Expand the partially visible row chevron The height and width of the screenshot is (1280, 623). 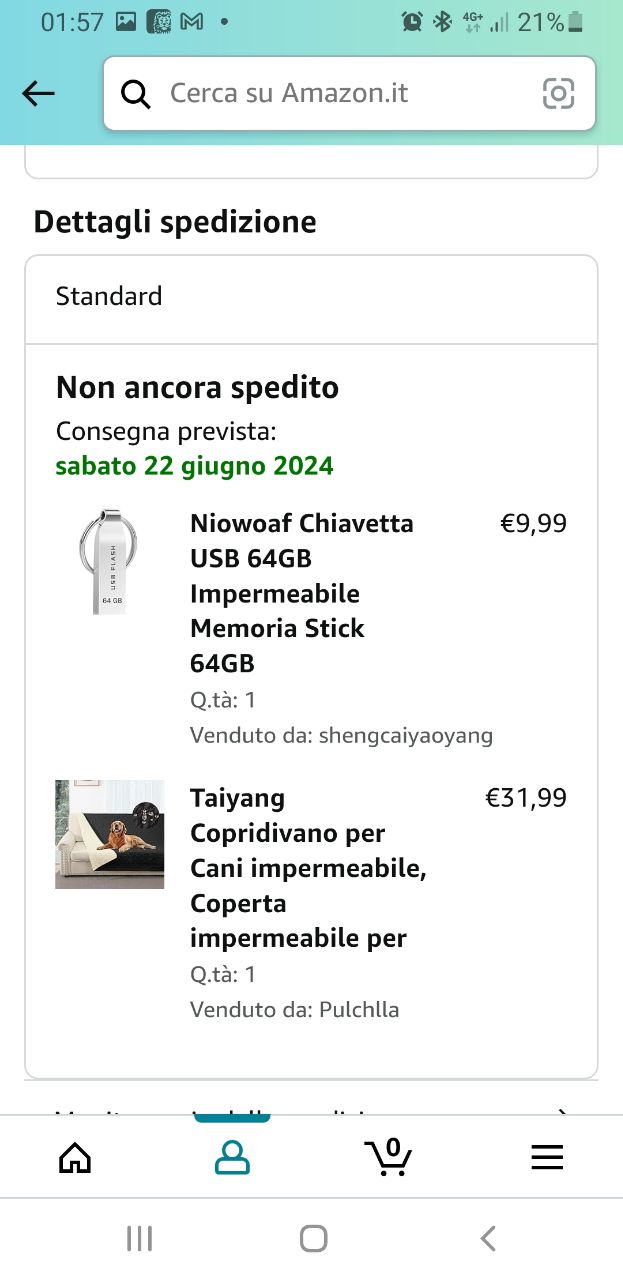click(563, 1111)
